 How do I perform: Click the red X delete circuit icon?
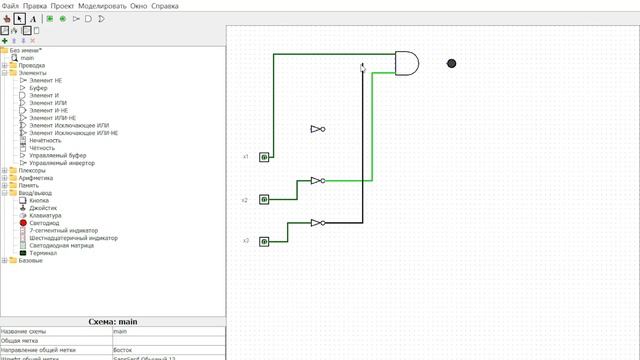tap(33, 41)
